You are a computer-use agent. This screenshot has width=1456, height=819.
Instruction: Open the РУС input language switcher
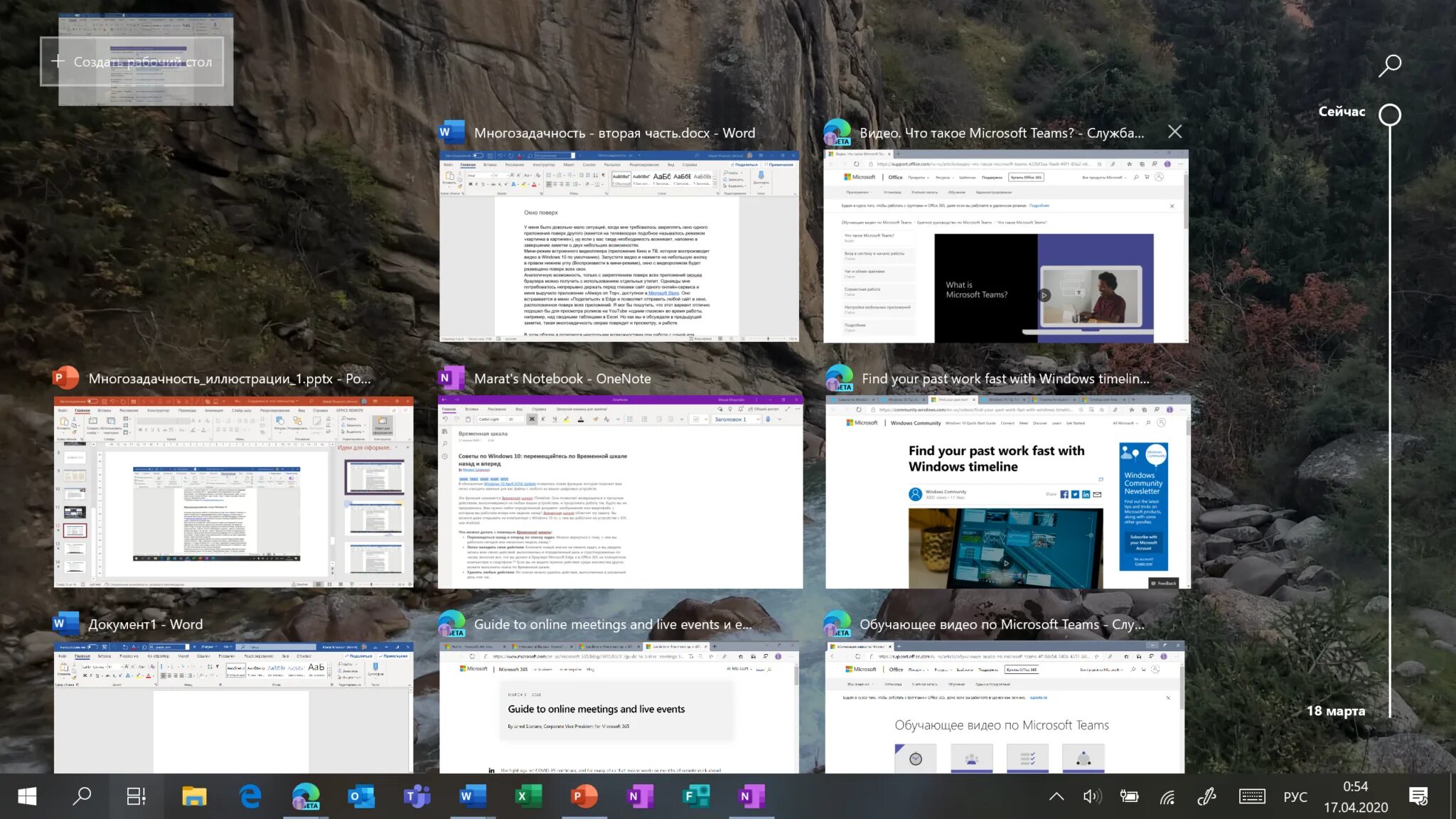(x=1295, y=797)
